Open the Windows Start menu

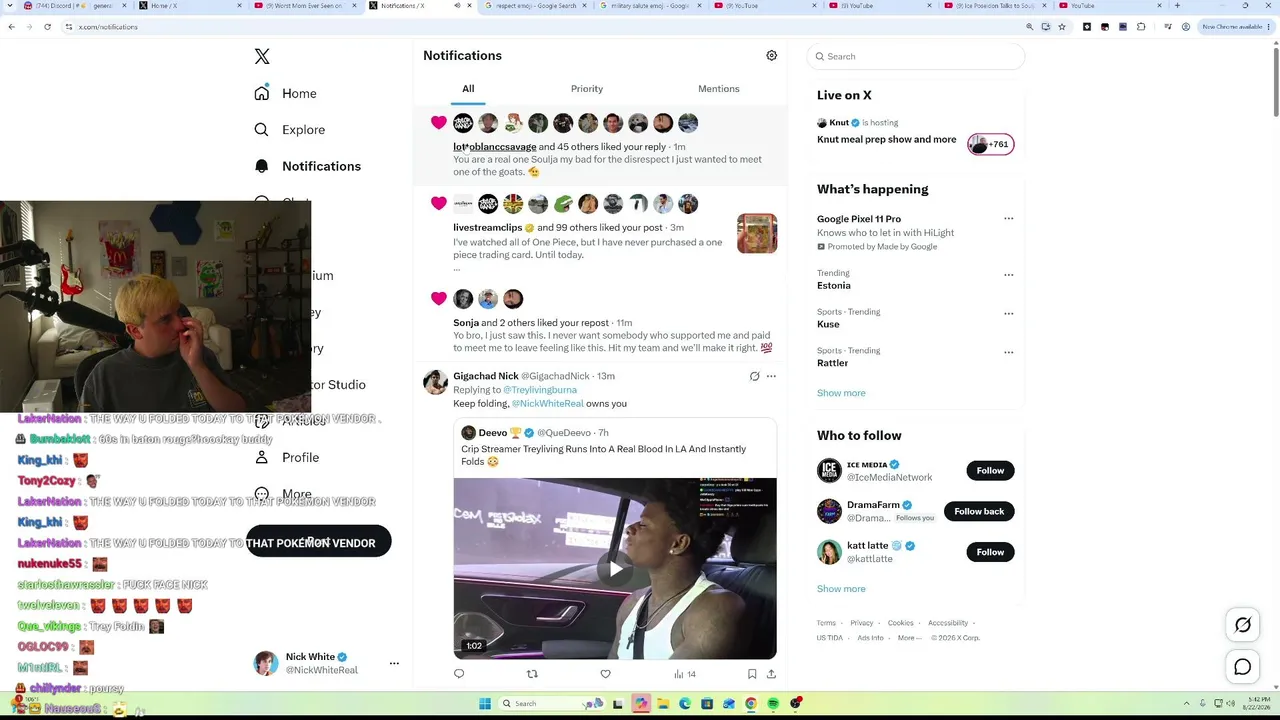[485, 704]
